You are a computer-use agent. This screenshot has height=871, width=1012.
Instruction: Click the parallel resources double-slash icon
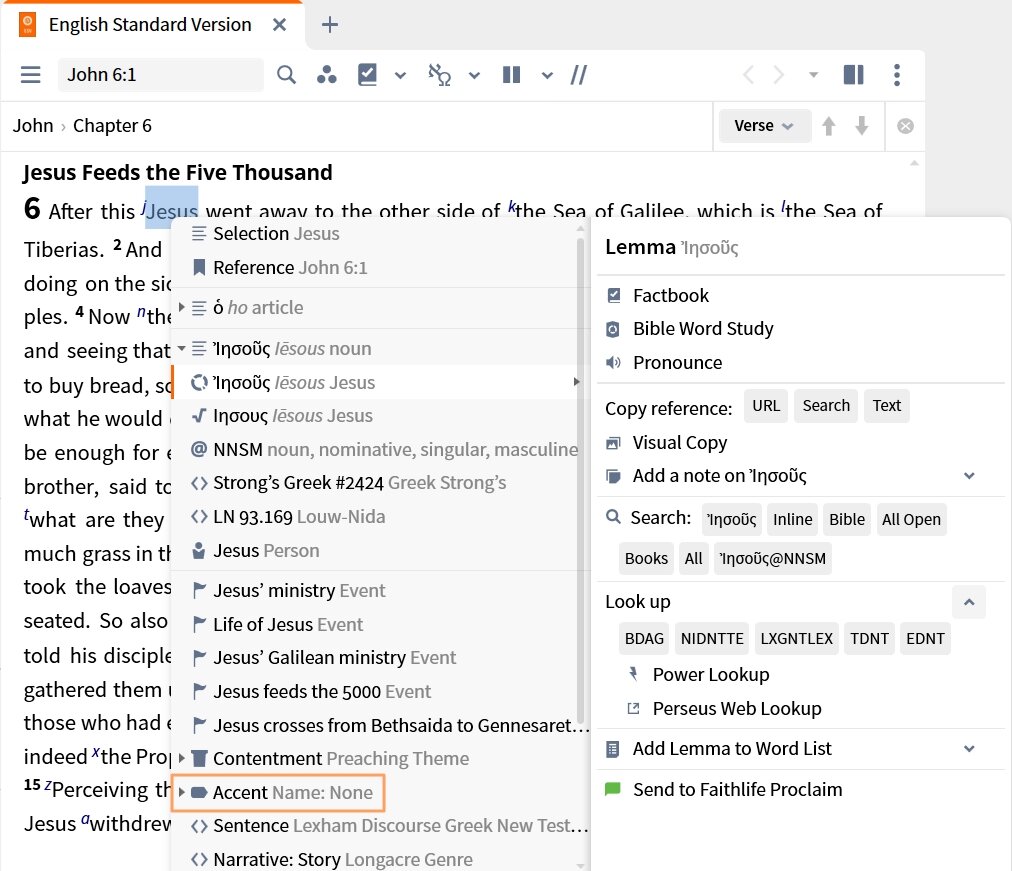point(578,75)
